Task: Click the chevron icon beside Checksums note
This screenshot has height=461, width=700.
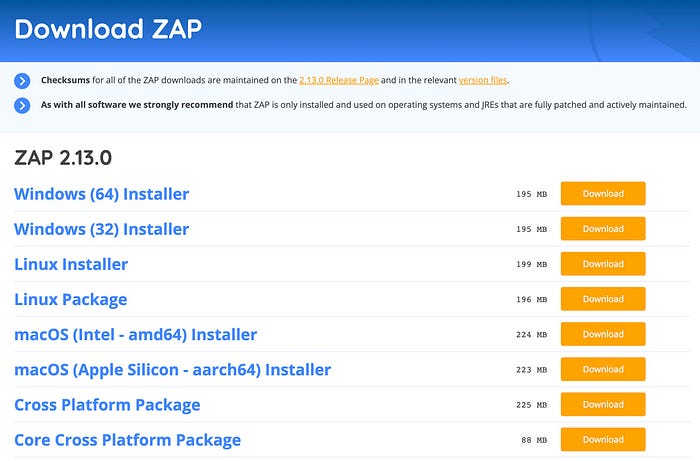Action: [22, 81]
